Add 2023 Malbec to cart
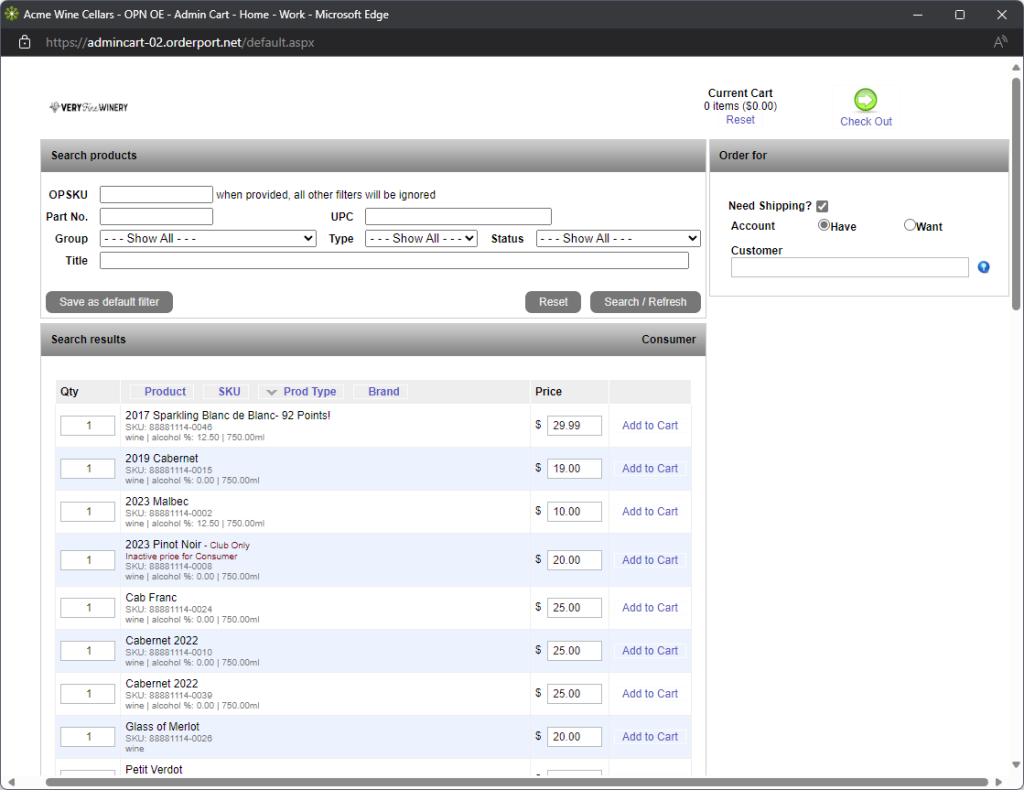The image size is (1024, 790). 649,512
